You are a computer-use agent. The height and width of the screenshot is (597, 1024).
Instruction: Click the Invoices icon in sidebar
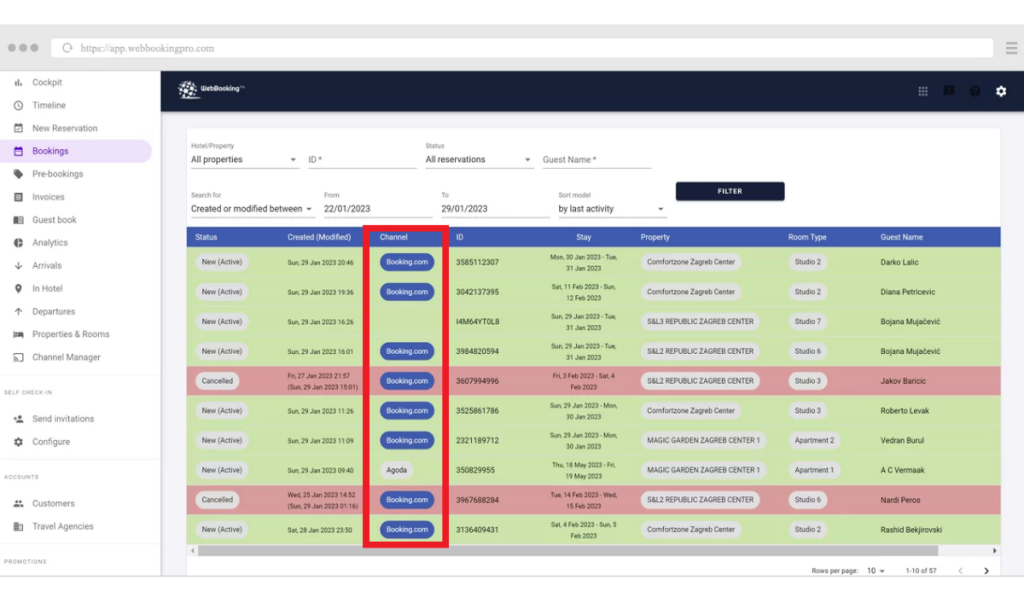(x=18, y=198)
